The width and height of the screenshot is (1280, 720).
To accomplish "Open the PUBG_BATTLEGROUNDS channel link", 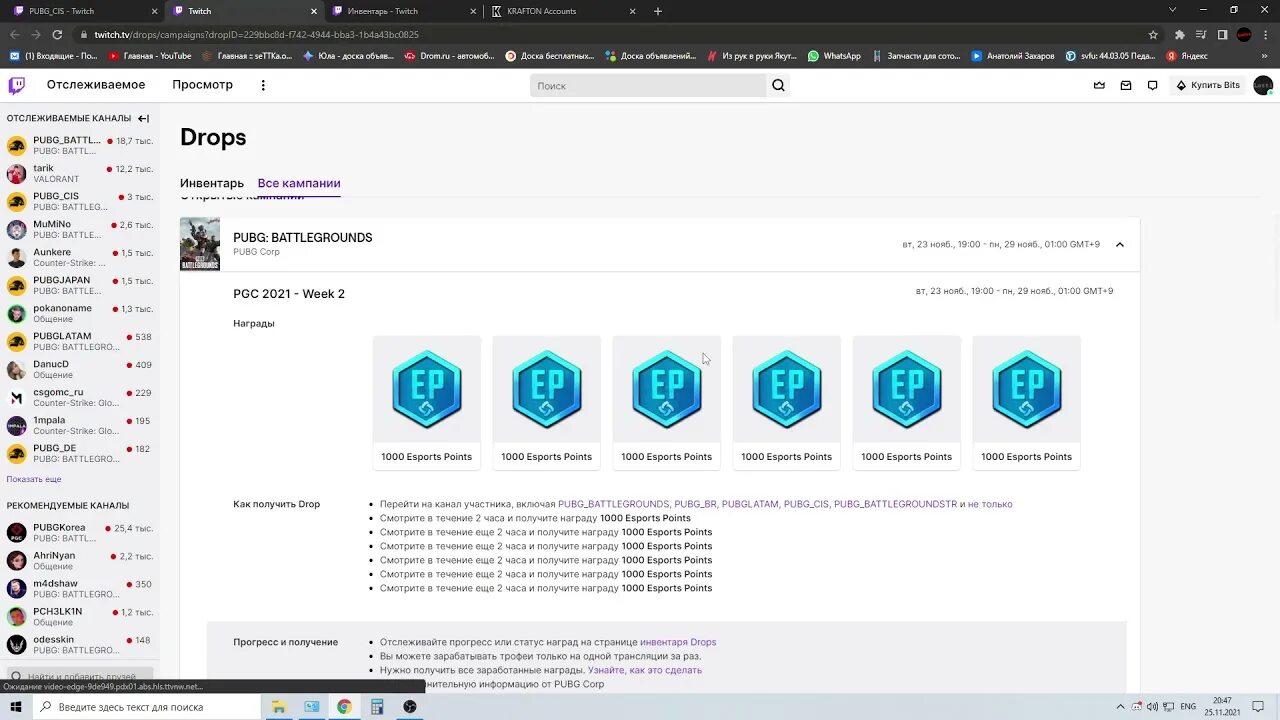I will (x=613, y=504).
